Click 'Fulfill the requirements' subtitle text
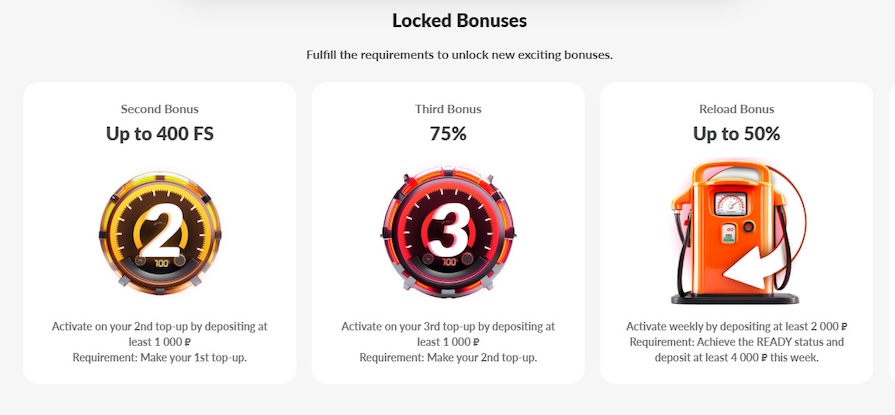895x415 pixels. coord(459,54)
